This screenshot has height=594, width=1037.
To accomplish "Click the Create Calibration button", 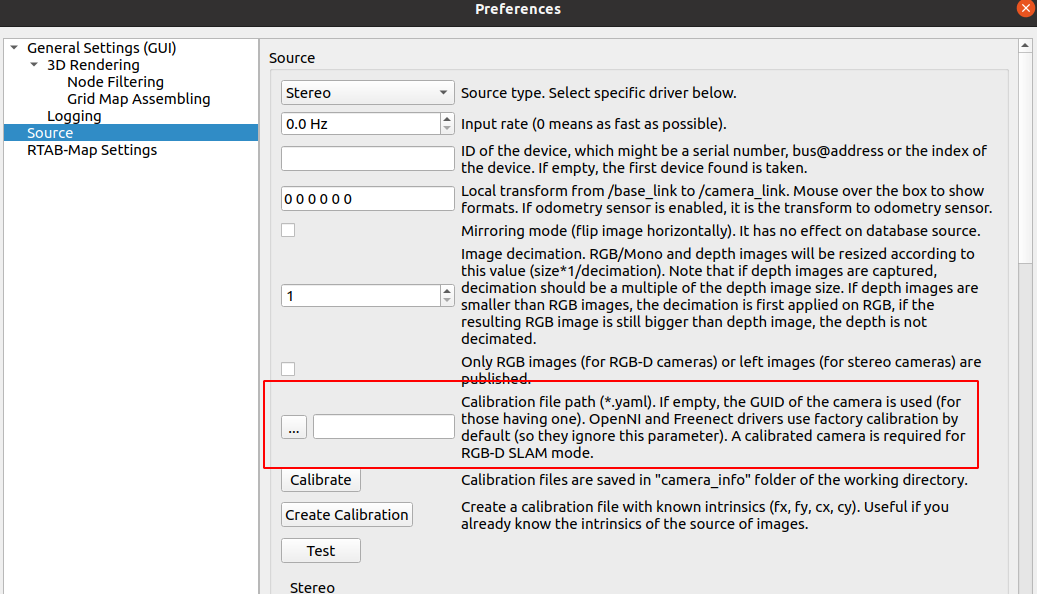I will (346, 515).
